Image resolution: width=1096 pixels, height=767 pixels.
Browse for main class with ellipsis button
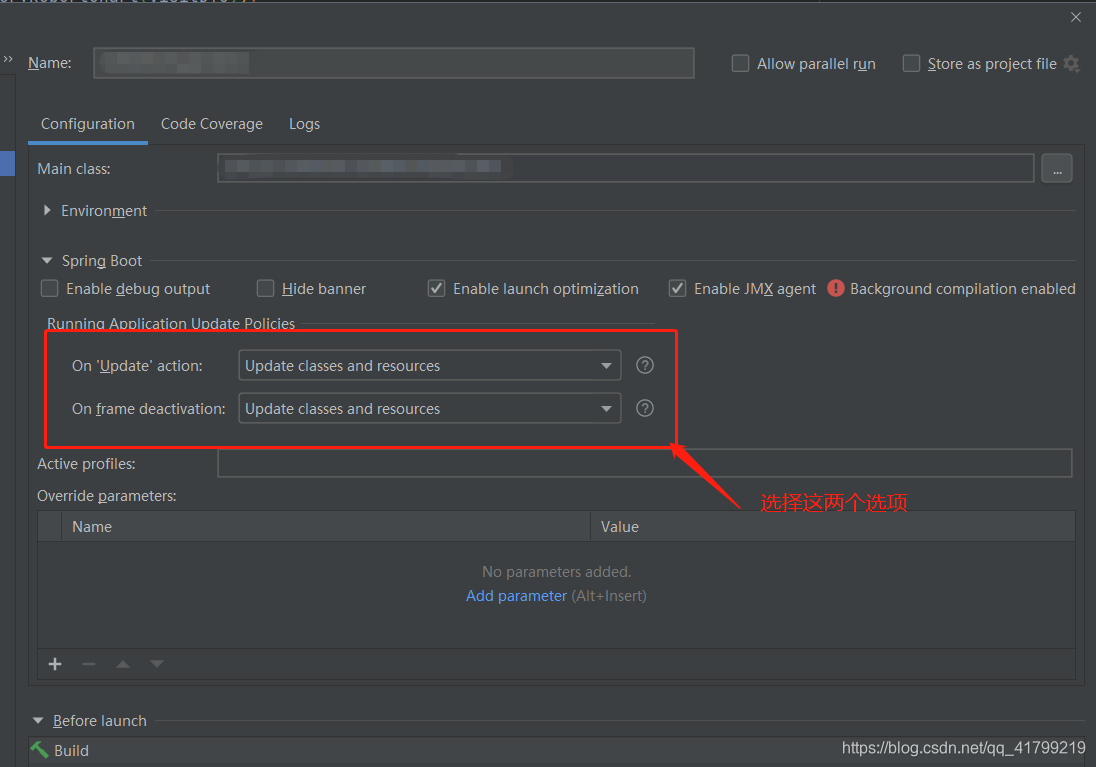pos(1057,169)
